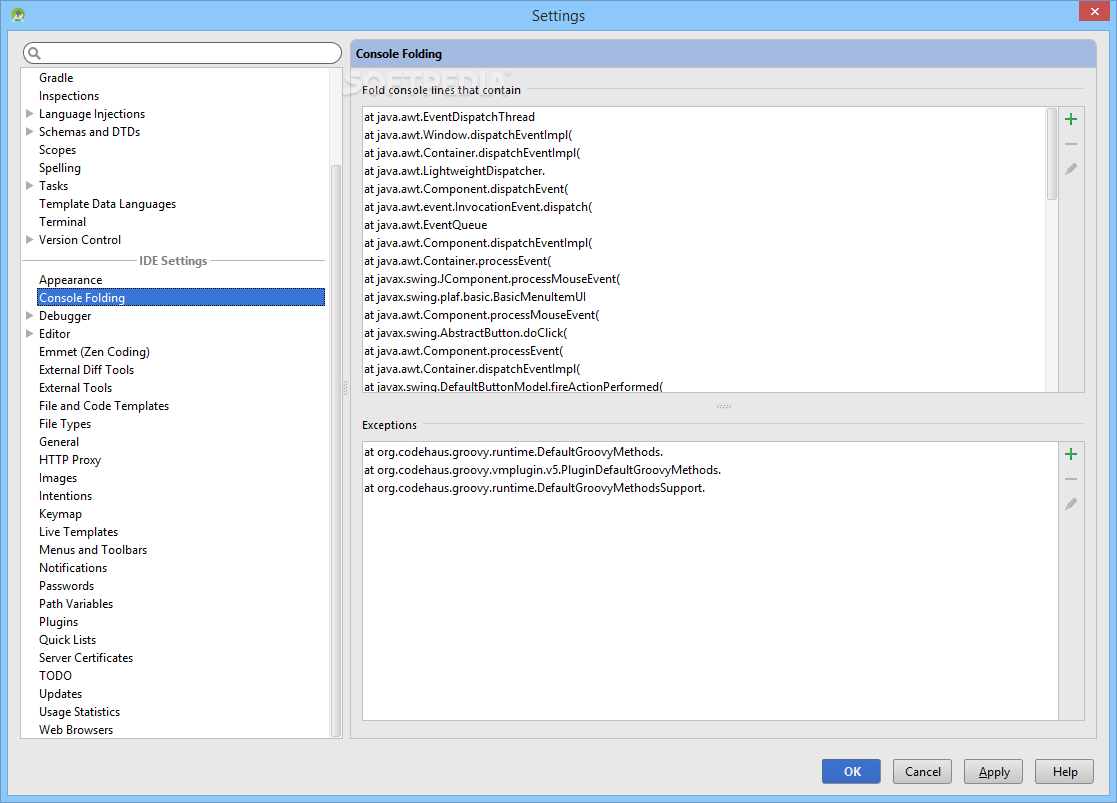The width and height of the screenshot is (1117, 803).
Task: Open HTTP Proxy settings
Action: pyautogui.click(x=70, y=460)
